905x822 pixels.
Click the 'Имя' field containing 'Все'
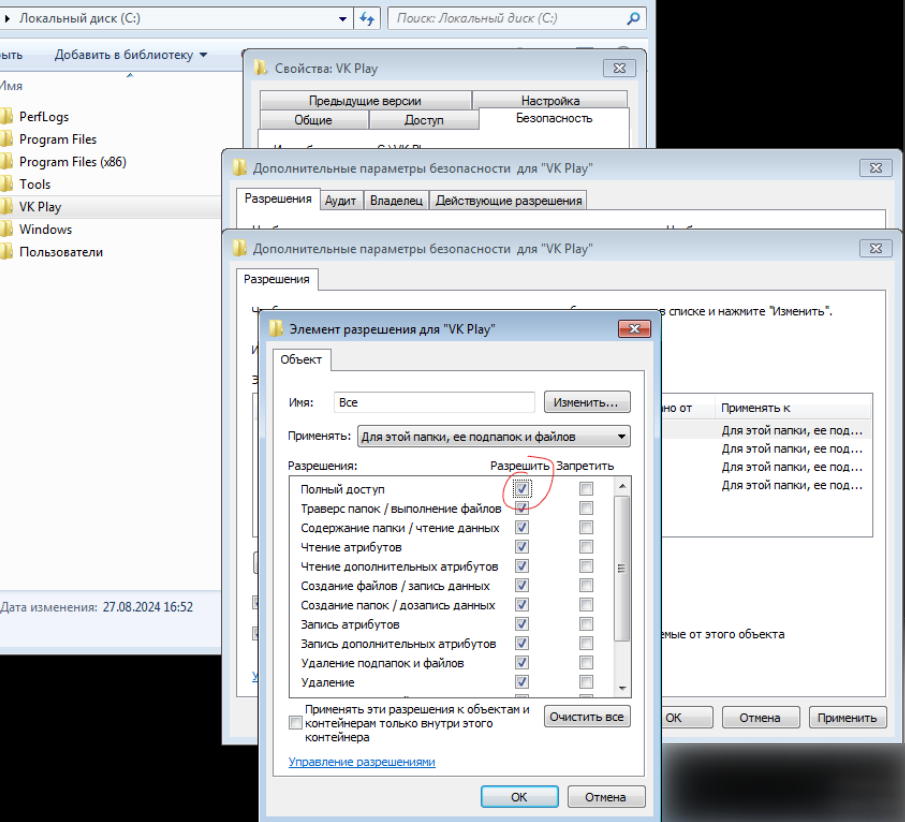[434, 402]
